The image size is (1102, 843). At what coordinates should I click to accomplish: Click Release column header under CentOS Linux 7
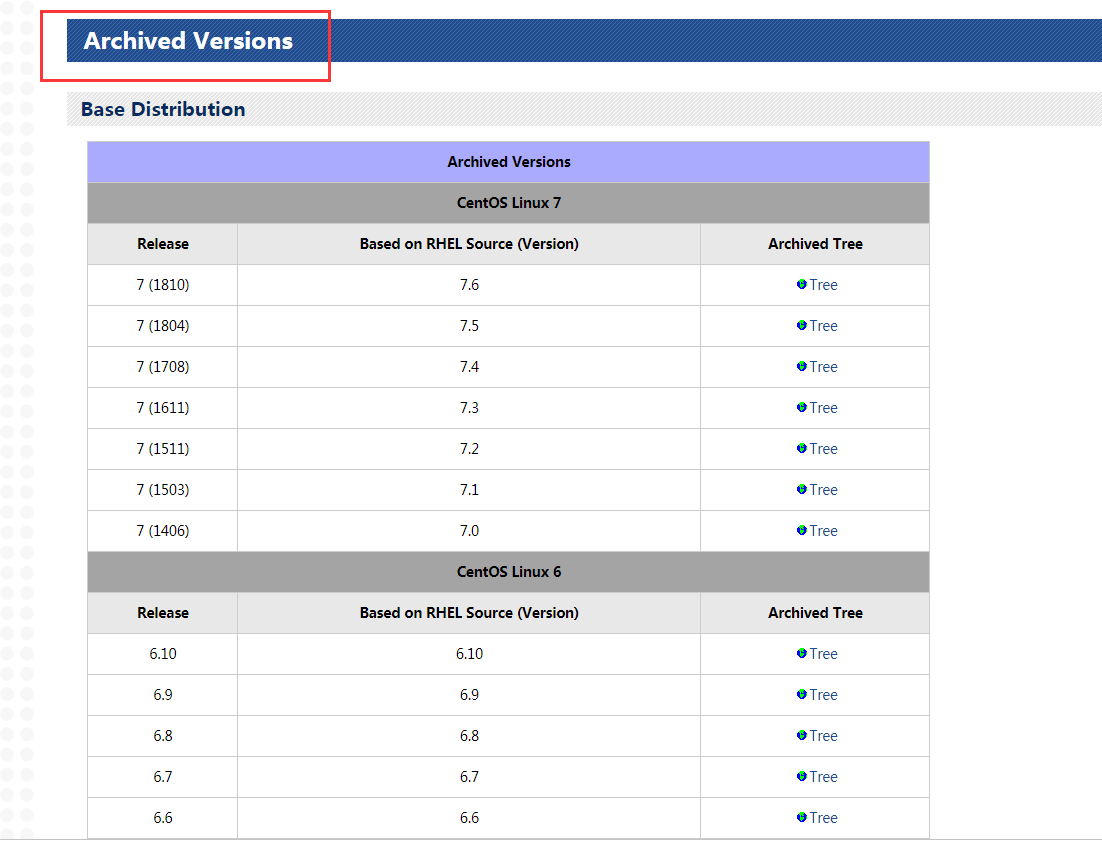point(163,244)
